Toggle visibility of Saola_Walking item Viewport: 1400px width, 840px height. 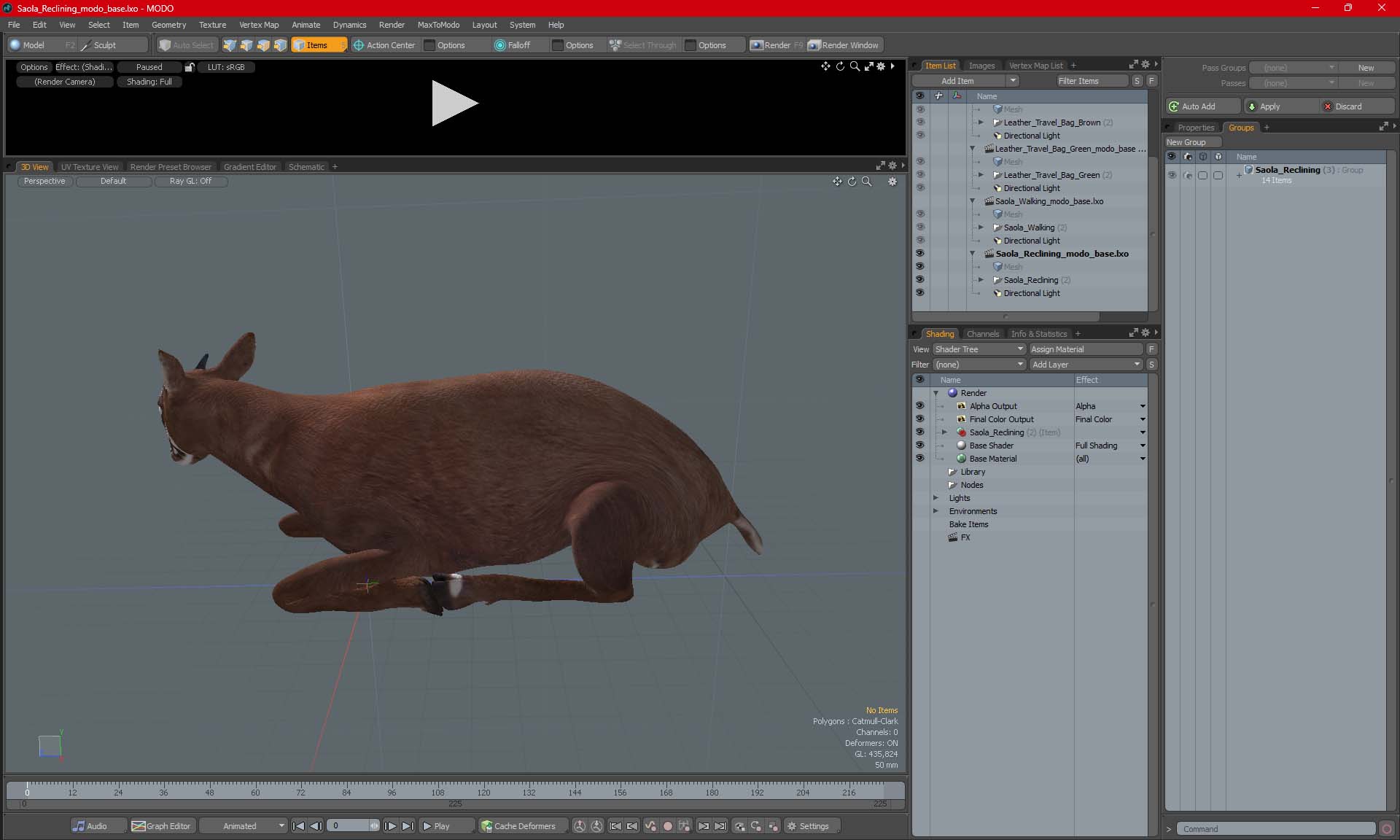click(920, 227)
